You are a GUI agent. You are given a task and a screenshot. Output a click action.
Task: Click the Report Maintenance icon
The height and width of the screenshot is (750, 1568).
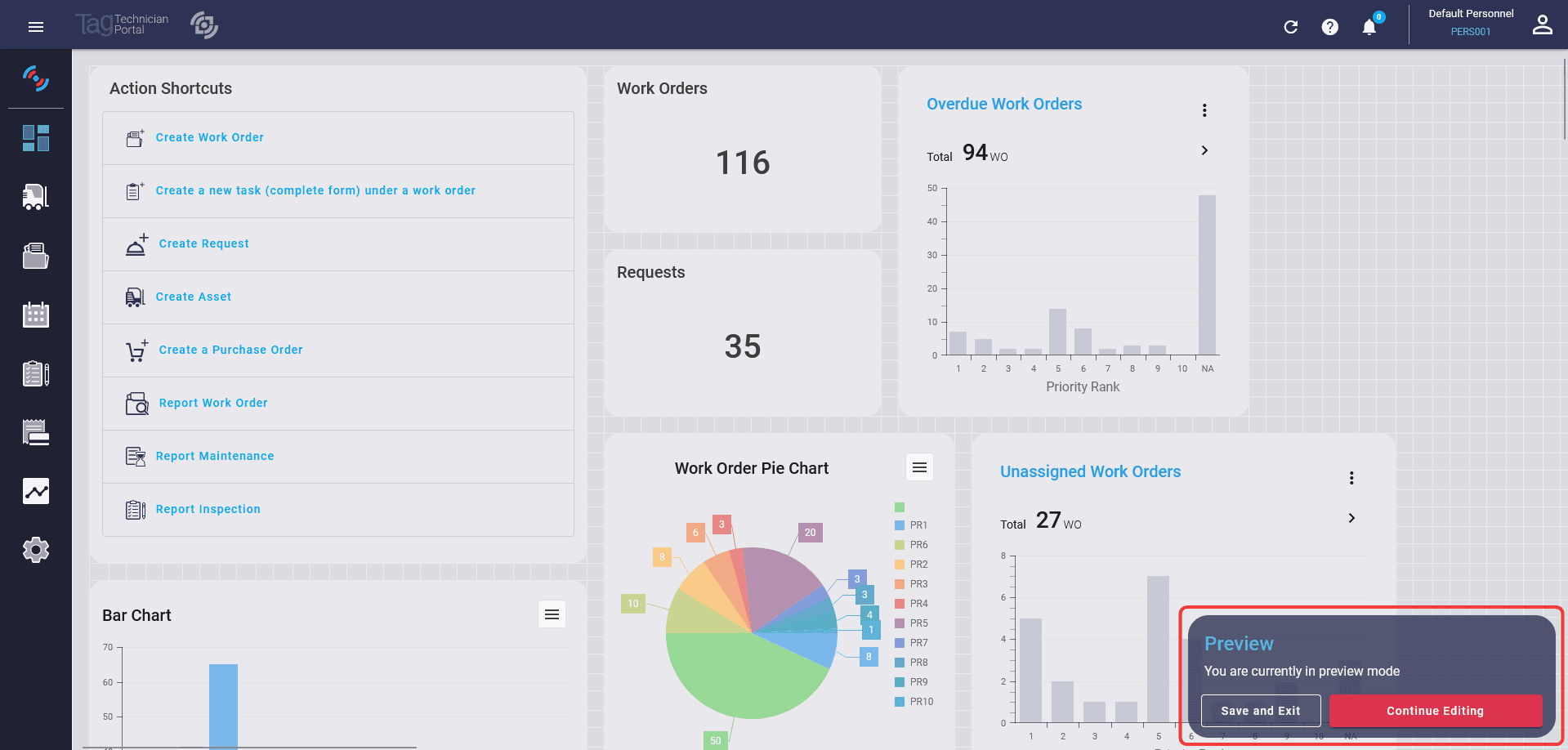click(x=136, y=457)
